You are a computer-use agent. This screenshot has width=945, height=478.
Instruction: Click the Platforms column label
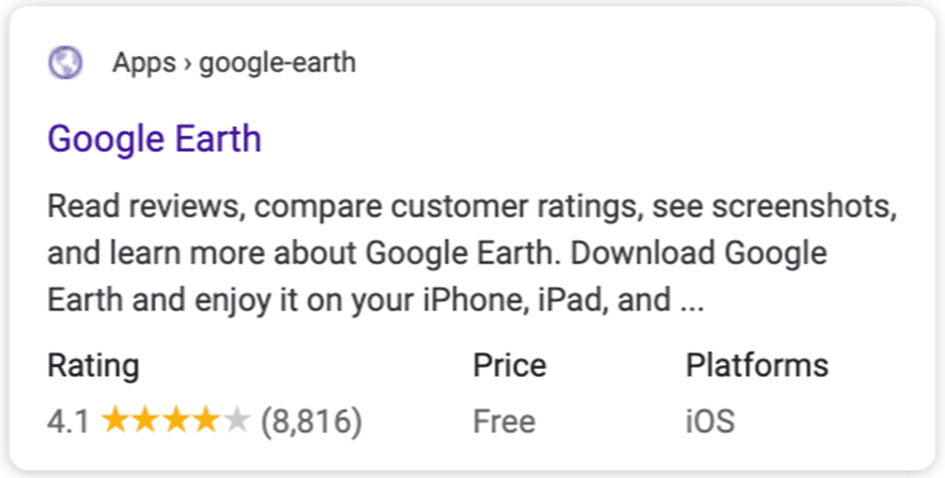tap(757, 365)
